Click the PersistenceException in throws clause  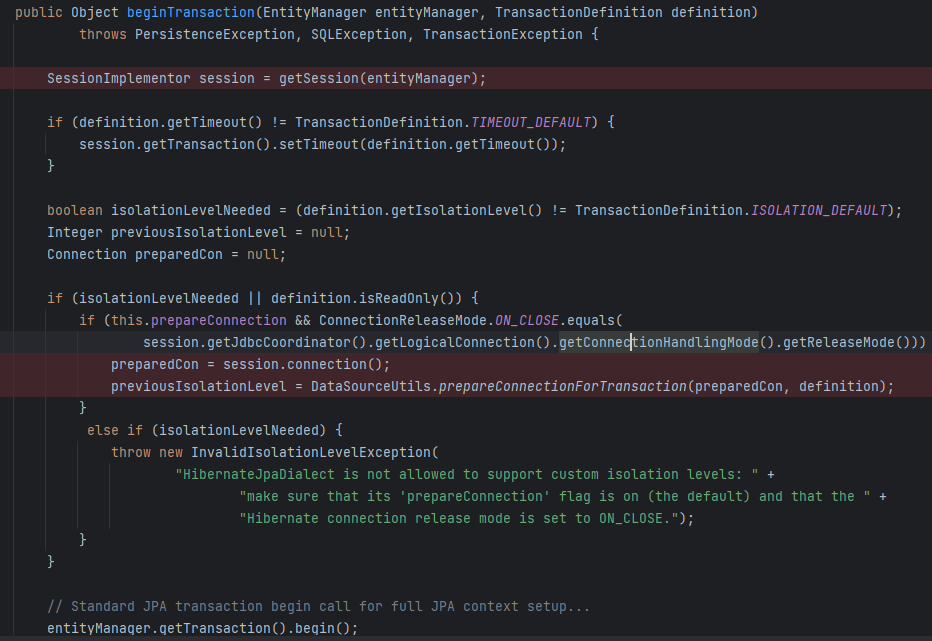[215, 34]
